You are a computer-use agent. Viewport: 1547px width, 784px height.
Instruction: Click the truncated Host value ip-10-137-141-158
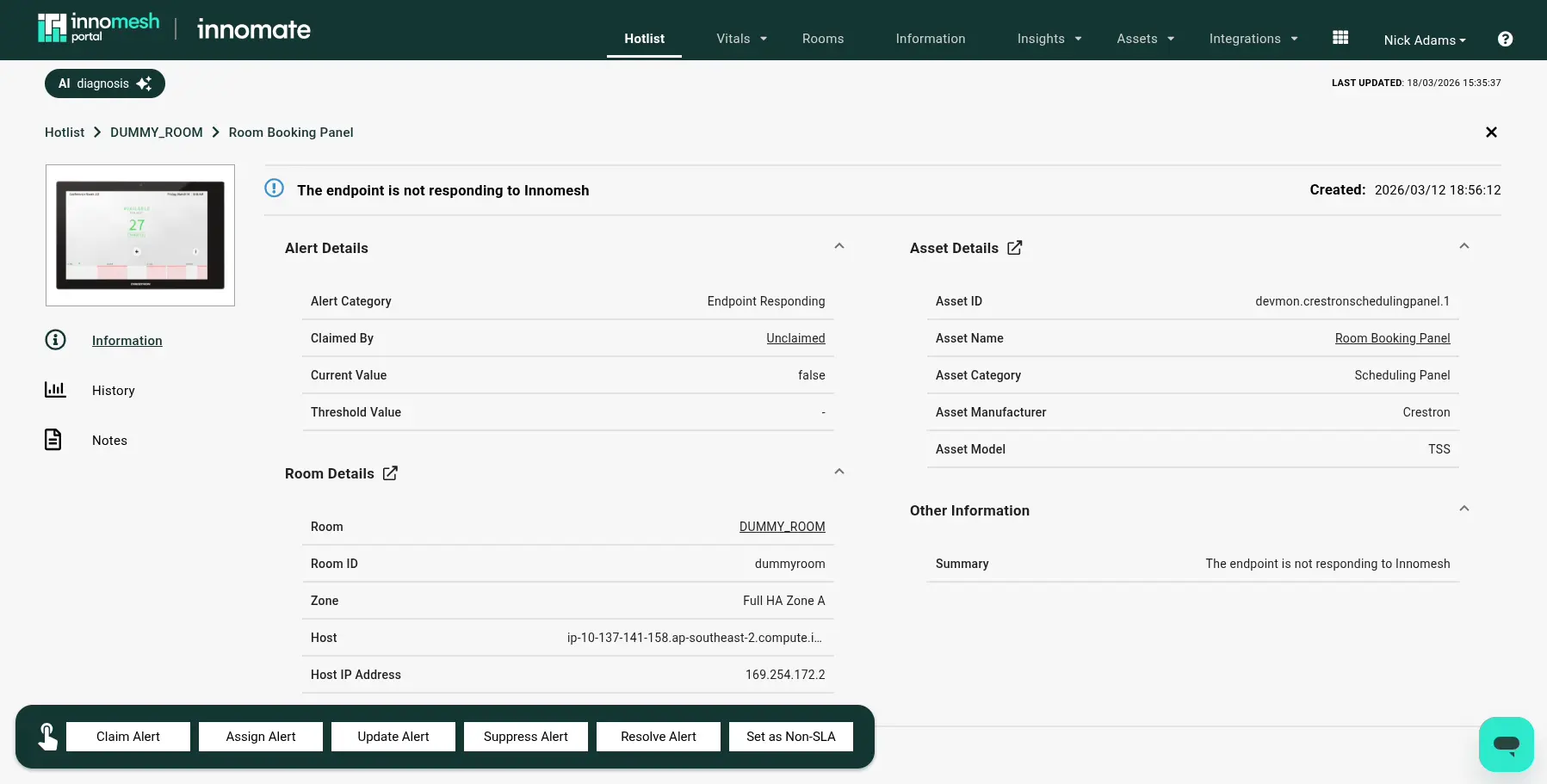pyautogui.click(x=695, y=638)
